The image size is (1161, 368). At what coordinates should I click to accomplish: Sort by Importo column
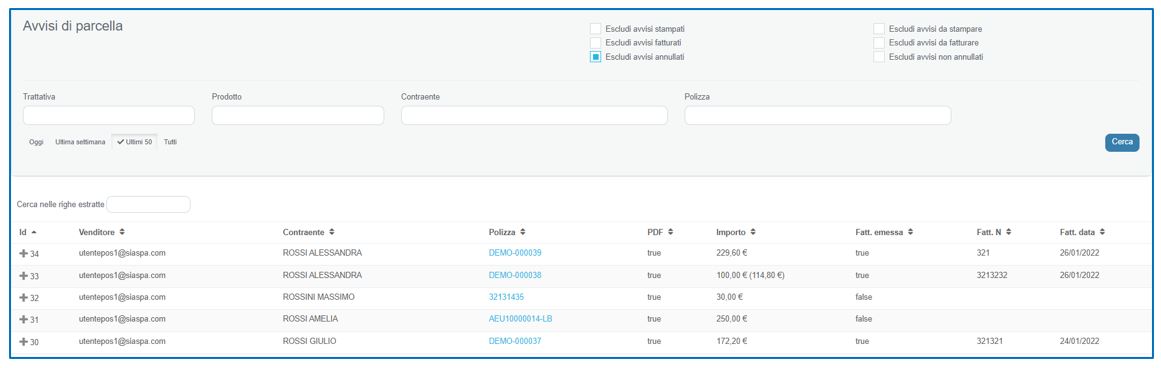coord(752,232)
